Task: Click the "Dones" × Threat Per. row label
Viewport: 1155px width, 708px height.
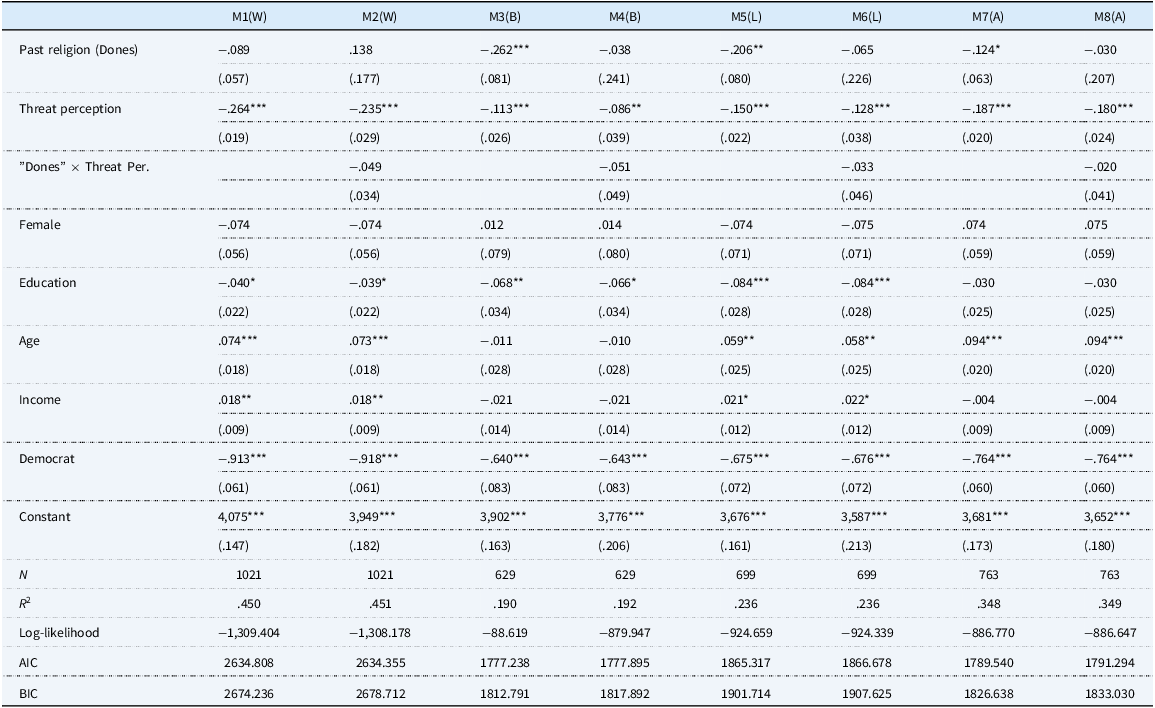Action: pyautogui.click(x=85, y=167)
